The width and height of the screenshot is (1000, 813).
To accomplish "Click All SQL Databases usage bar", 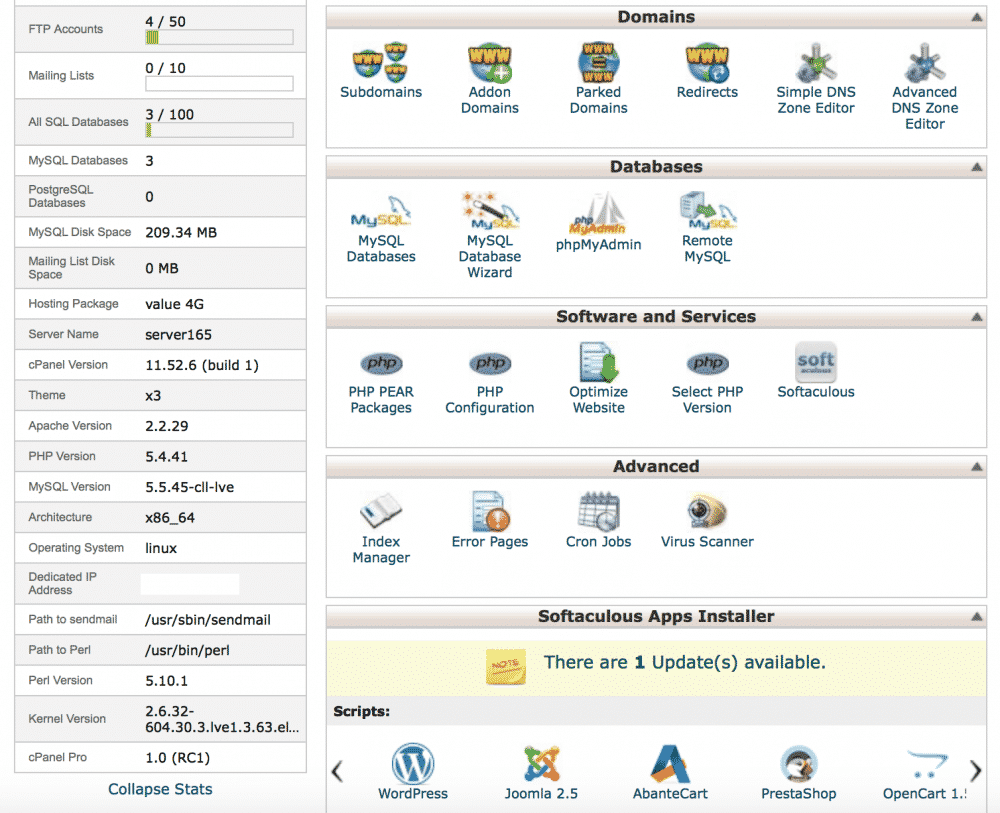I will pyautogui.click(x=219, y=130).
